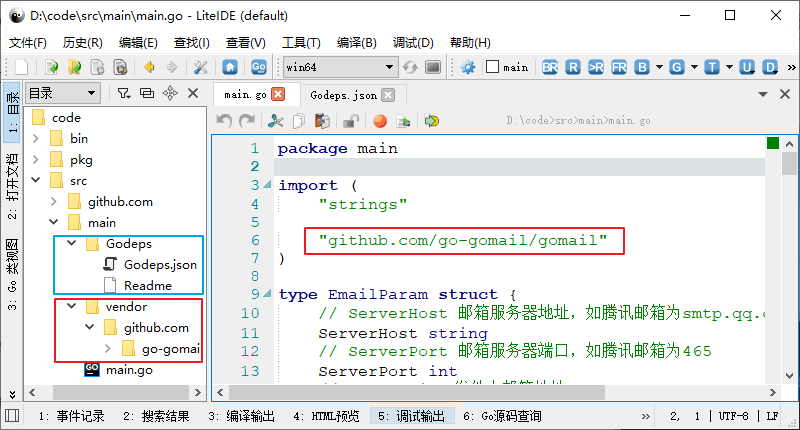The height and width of the screenshot is (430, 800).
Task: Click the save file icon
Action: [97, 67]
